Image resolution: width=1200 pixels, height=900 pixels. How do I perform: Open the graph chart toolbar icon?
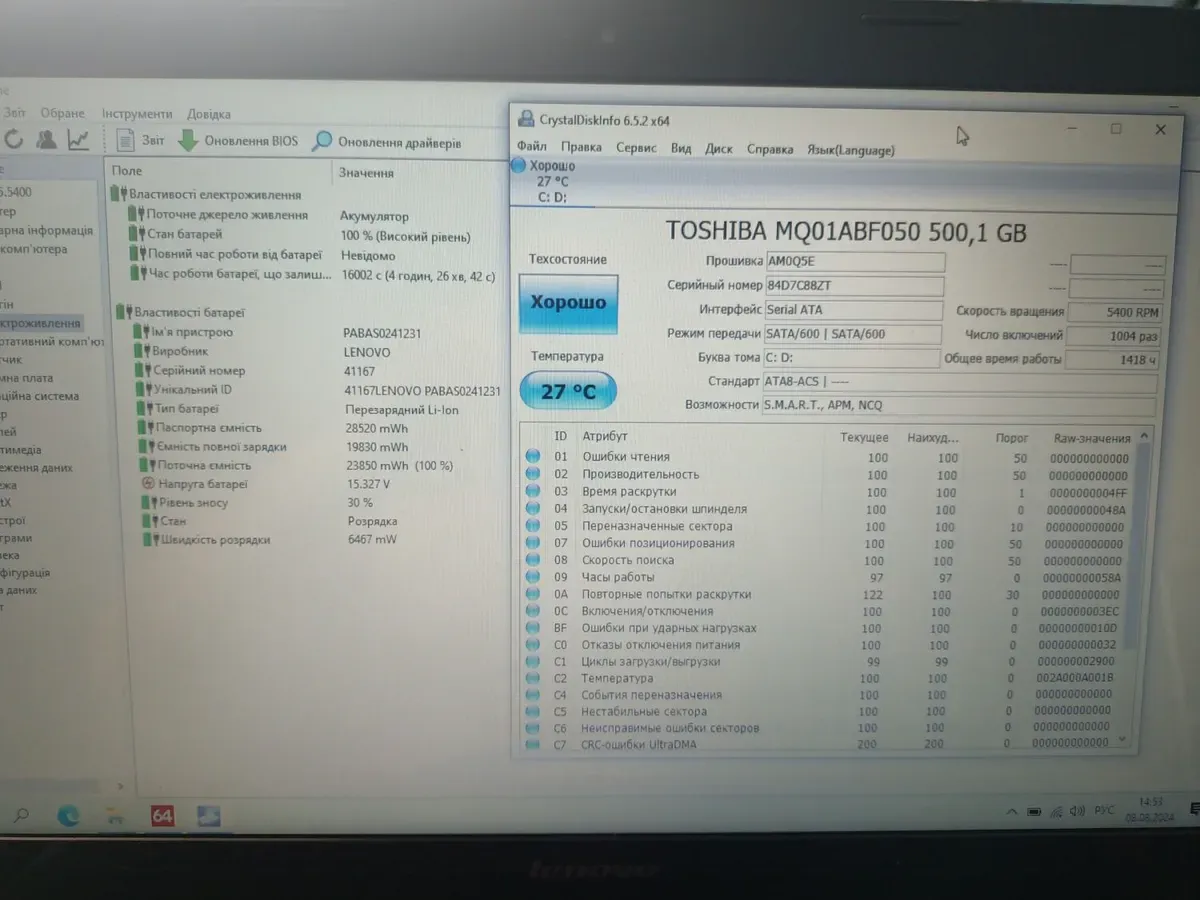78,140
